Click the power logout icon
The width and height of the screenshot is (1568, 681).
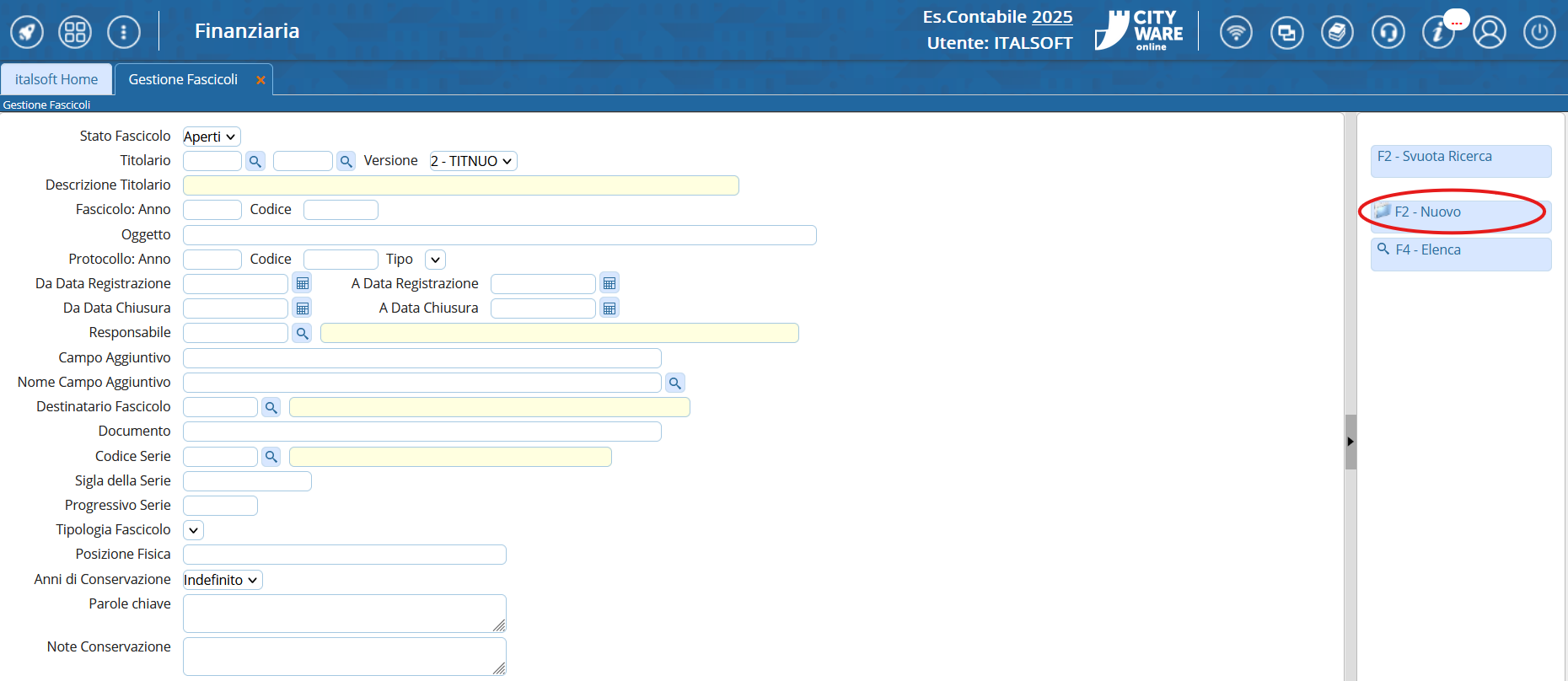click(x=1539, y=33)
